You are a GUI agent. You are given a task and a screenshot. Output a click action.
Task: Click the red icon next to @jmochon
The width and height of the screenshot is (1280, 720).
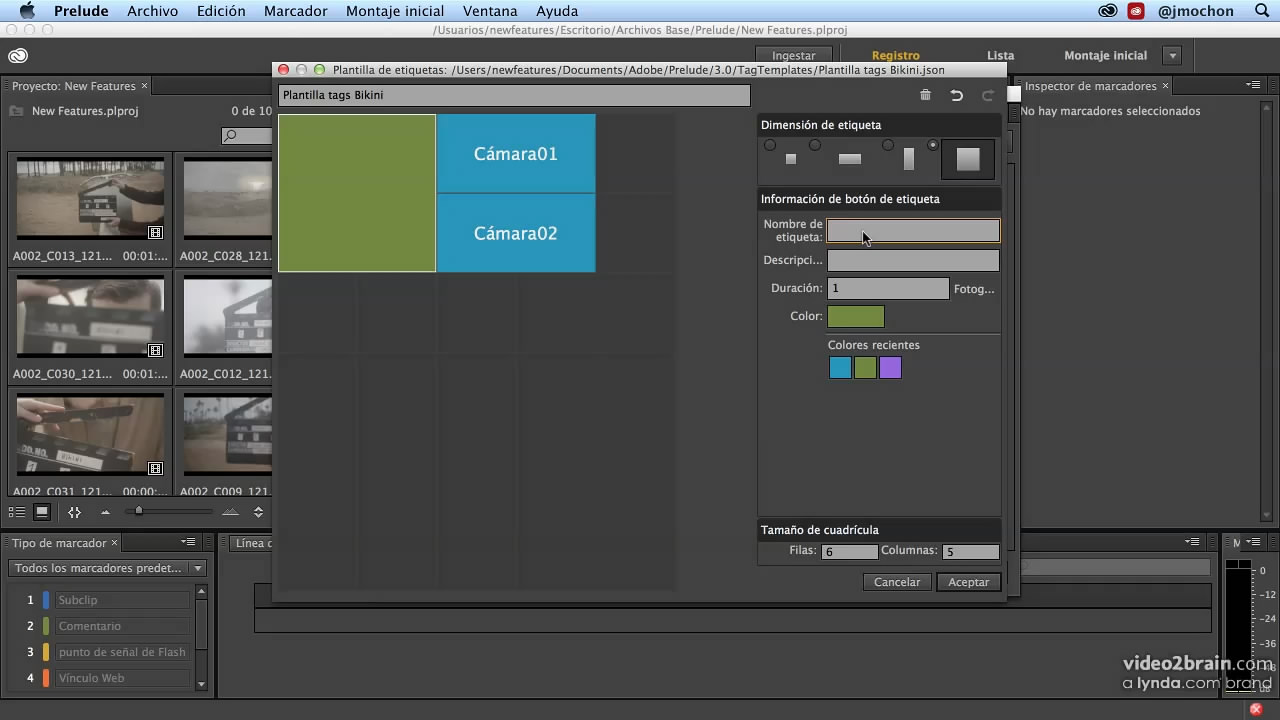1136,11
